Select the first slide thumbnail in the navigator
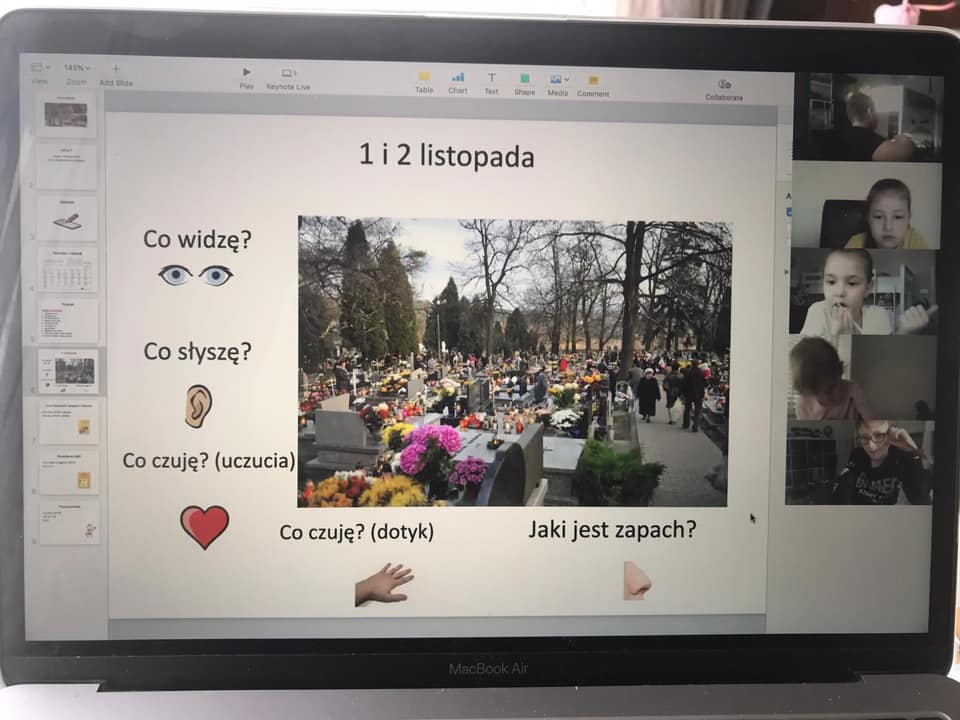Viewport: 960px width, 720px height. click(x=66, y=115)
